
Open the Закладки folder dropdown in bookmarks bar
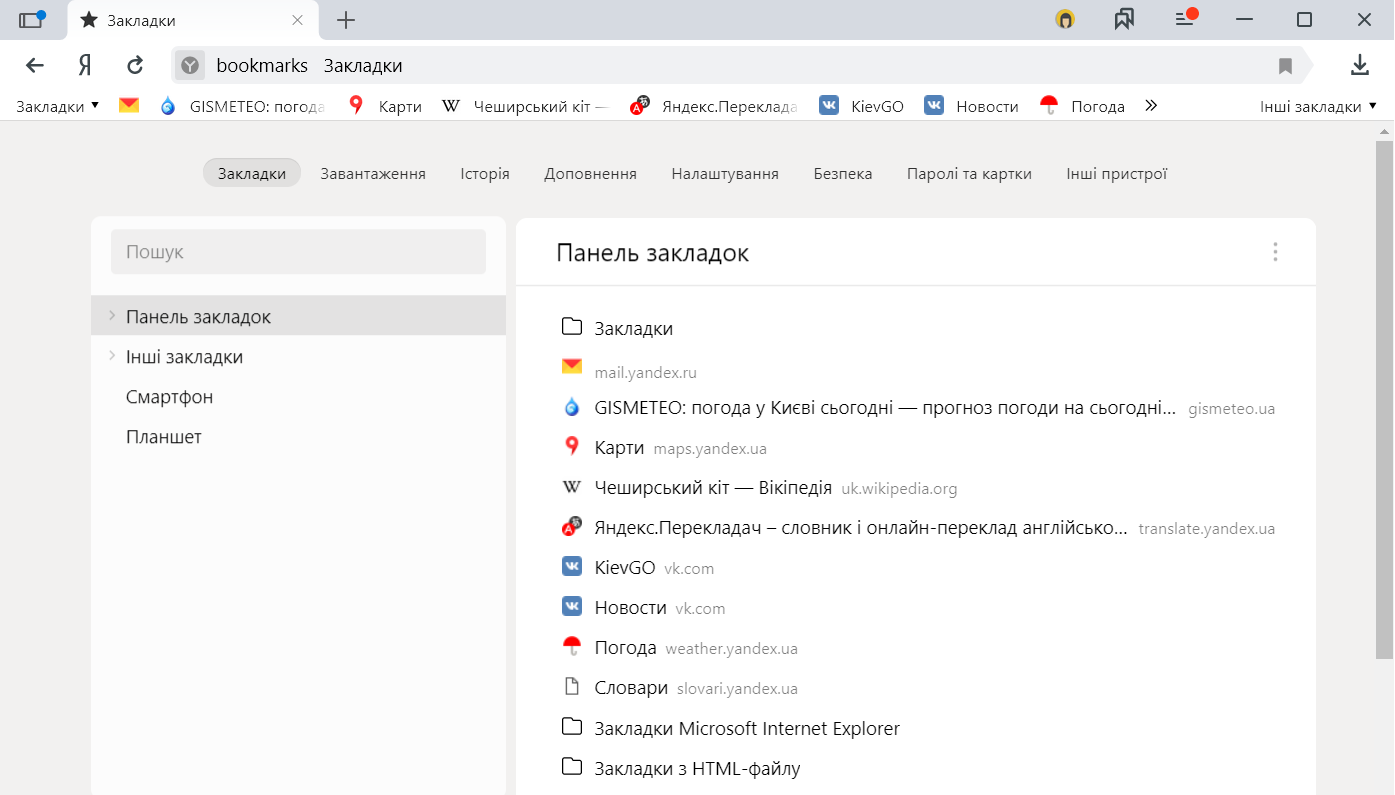(57, 106)
